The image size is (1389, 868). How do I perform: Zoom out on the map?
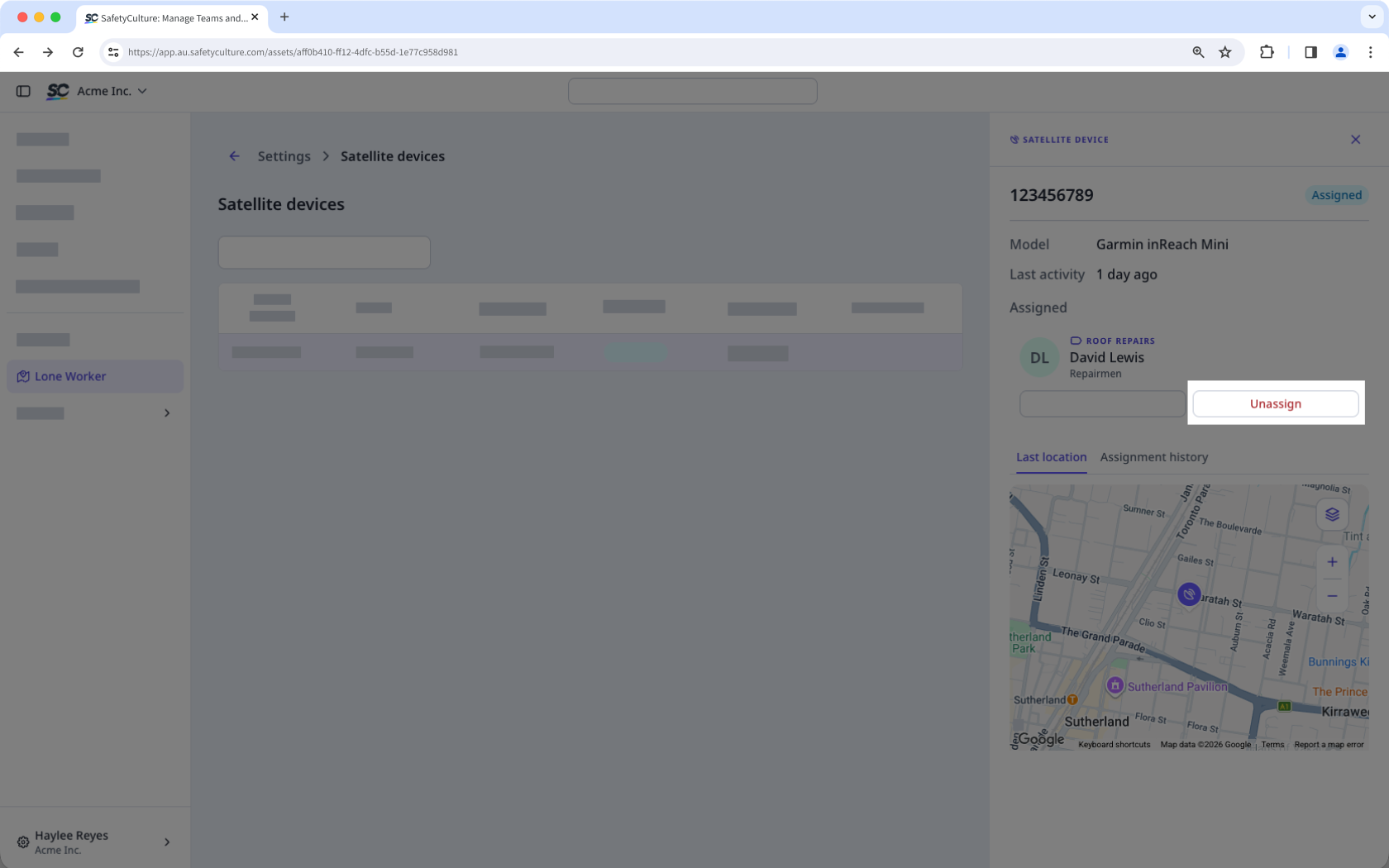pos(1332,596)
